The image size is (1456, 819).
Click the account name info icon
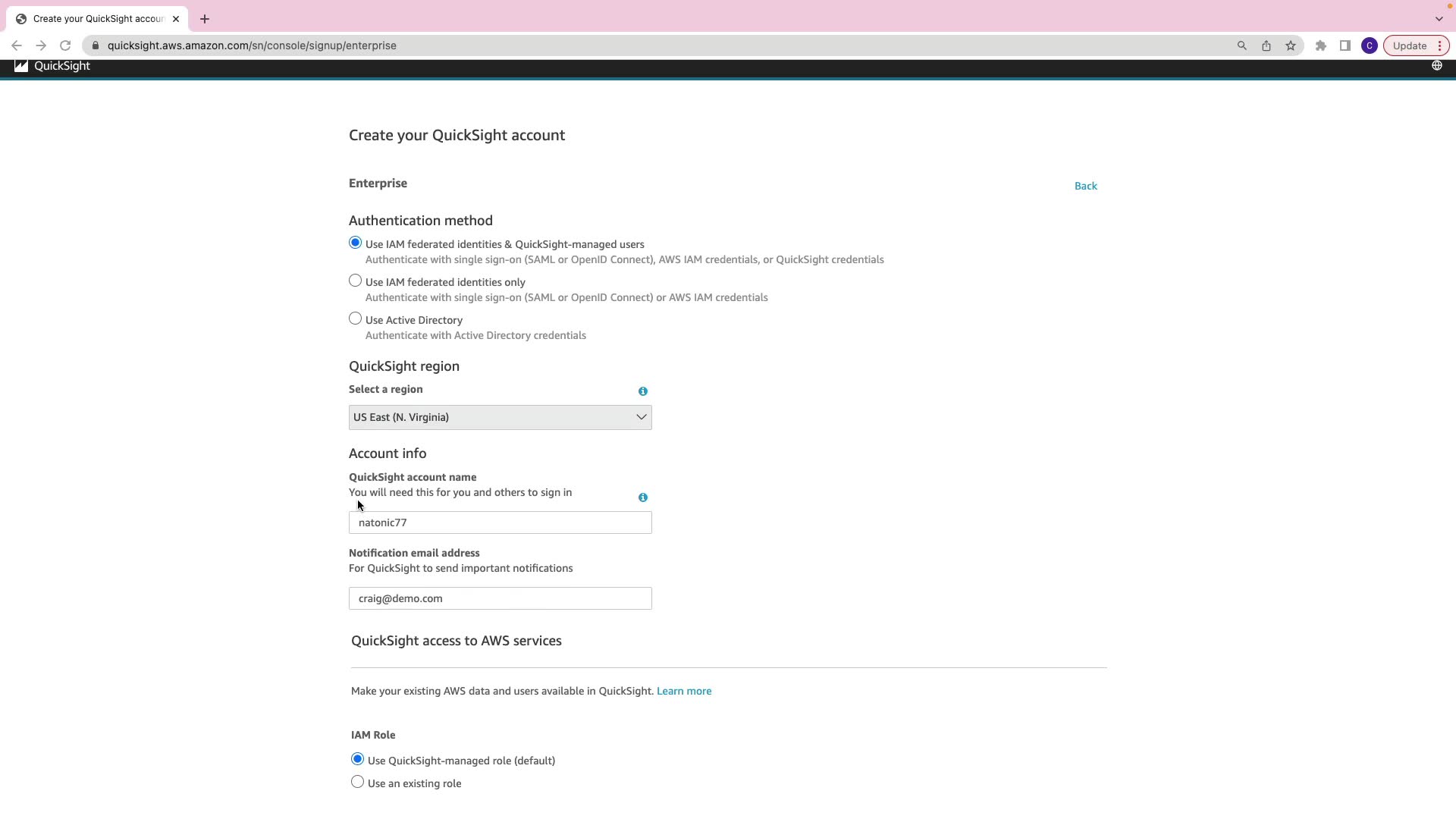[x=643, y=497]
